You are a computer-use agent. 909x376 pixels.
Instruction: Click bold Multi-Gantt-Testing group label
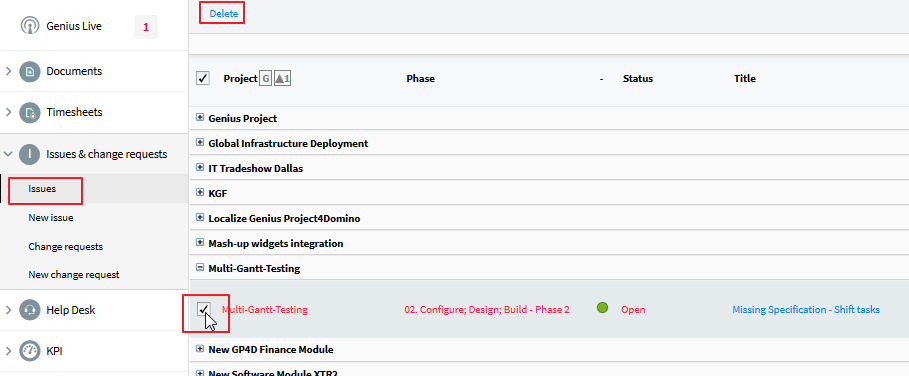click(254, 268)
